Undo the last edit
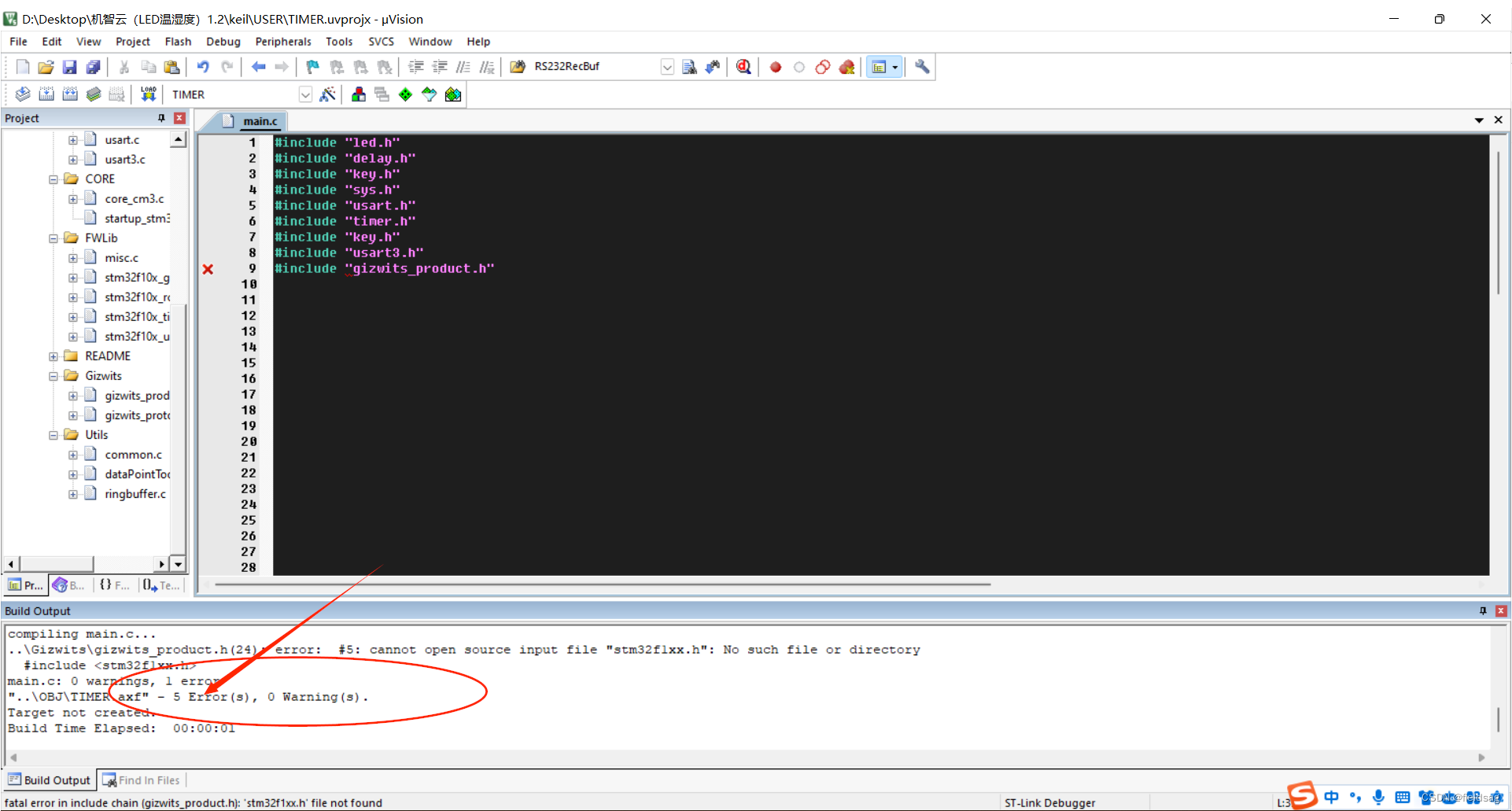The height and width of the screenshot is (811, 1512). coord(203,67)
